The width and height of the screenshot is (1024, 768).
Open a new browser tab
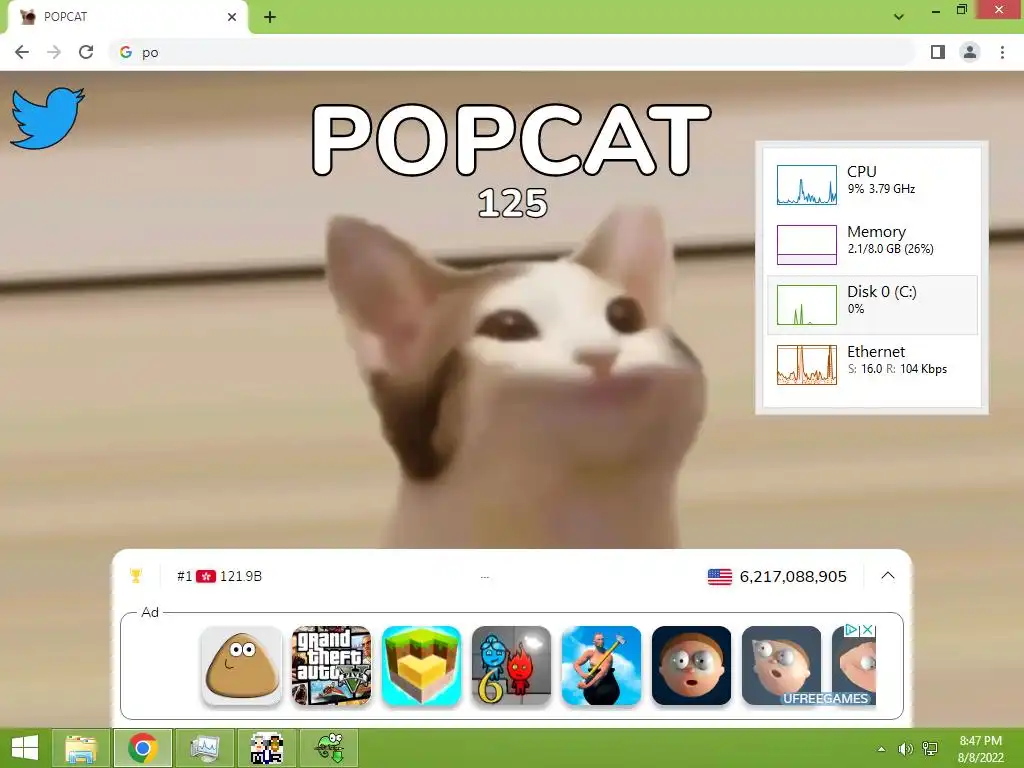(x=270, y=17)
